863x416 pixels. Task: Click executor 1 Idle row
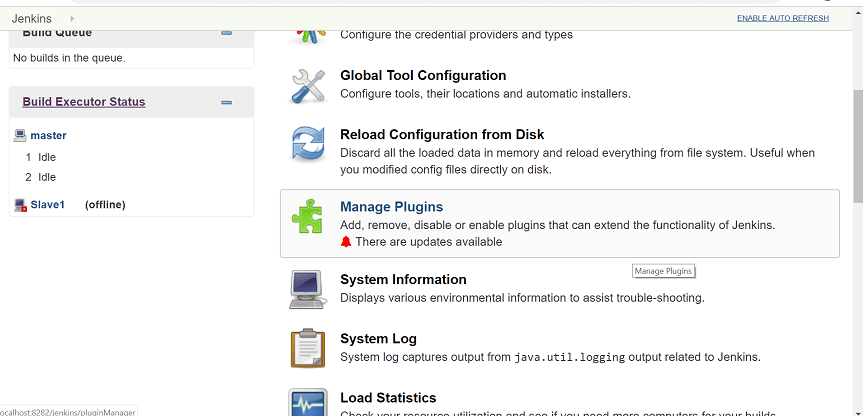(41, 157)
